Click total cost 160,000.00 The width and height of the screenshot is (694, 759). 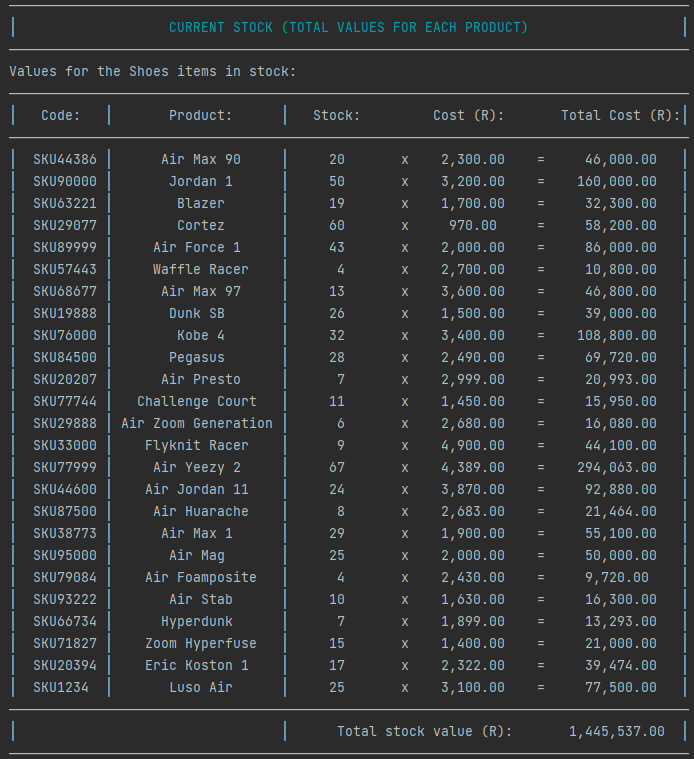click(617, 182)
